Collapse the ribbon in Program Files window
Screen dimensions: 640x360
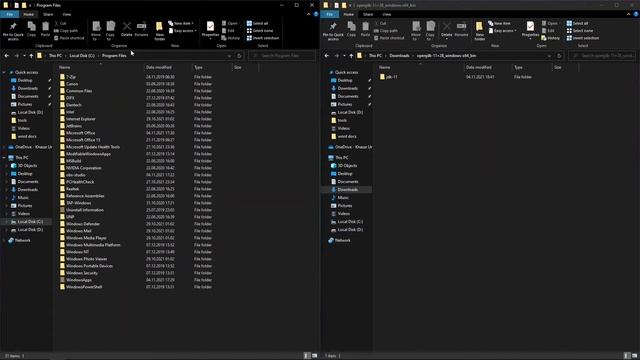(x=309, y=14)
